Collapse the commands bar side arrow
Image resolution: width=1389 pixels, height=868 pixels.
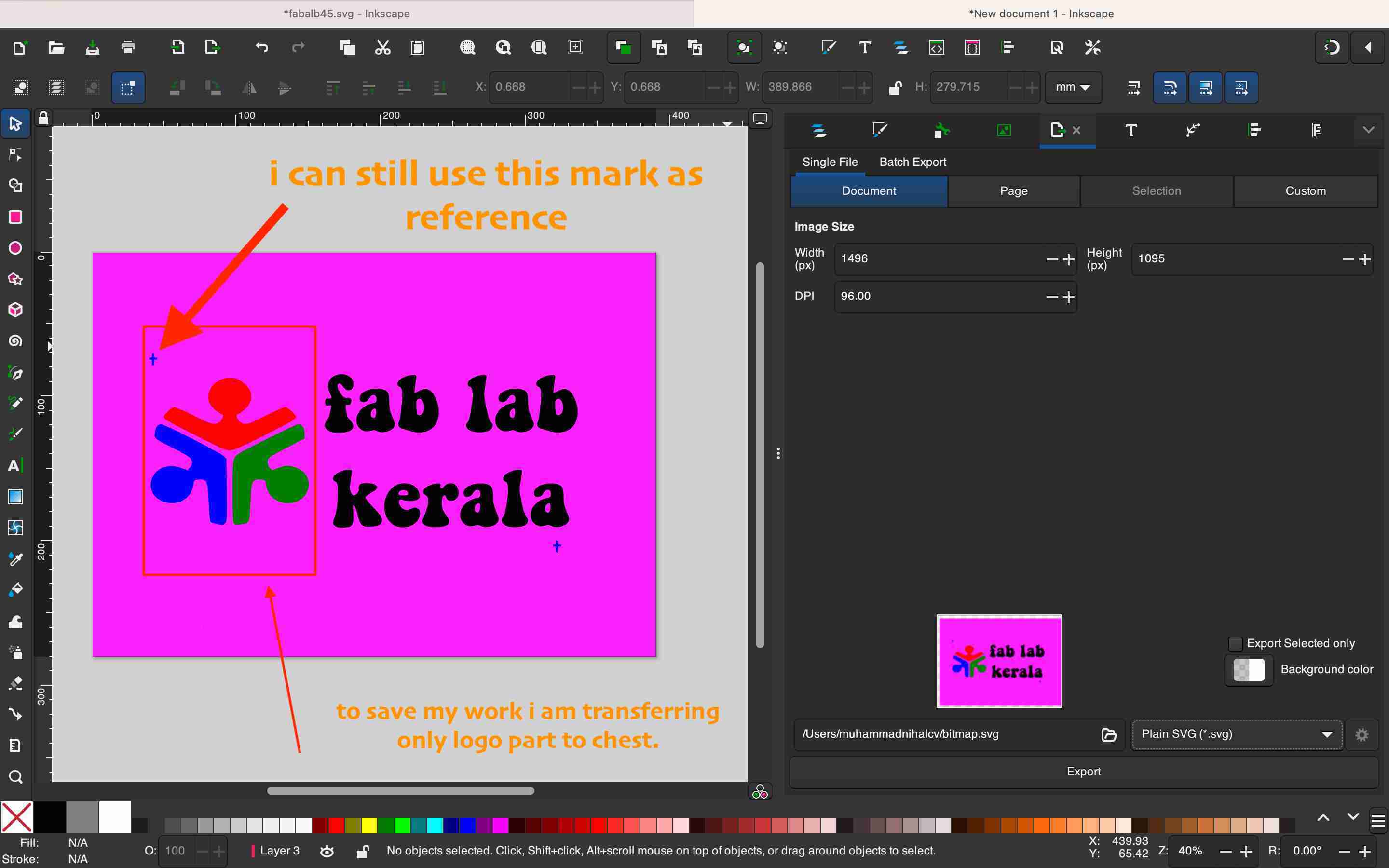pos(1368,48)
